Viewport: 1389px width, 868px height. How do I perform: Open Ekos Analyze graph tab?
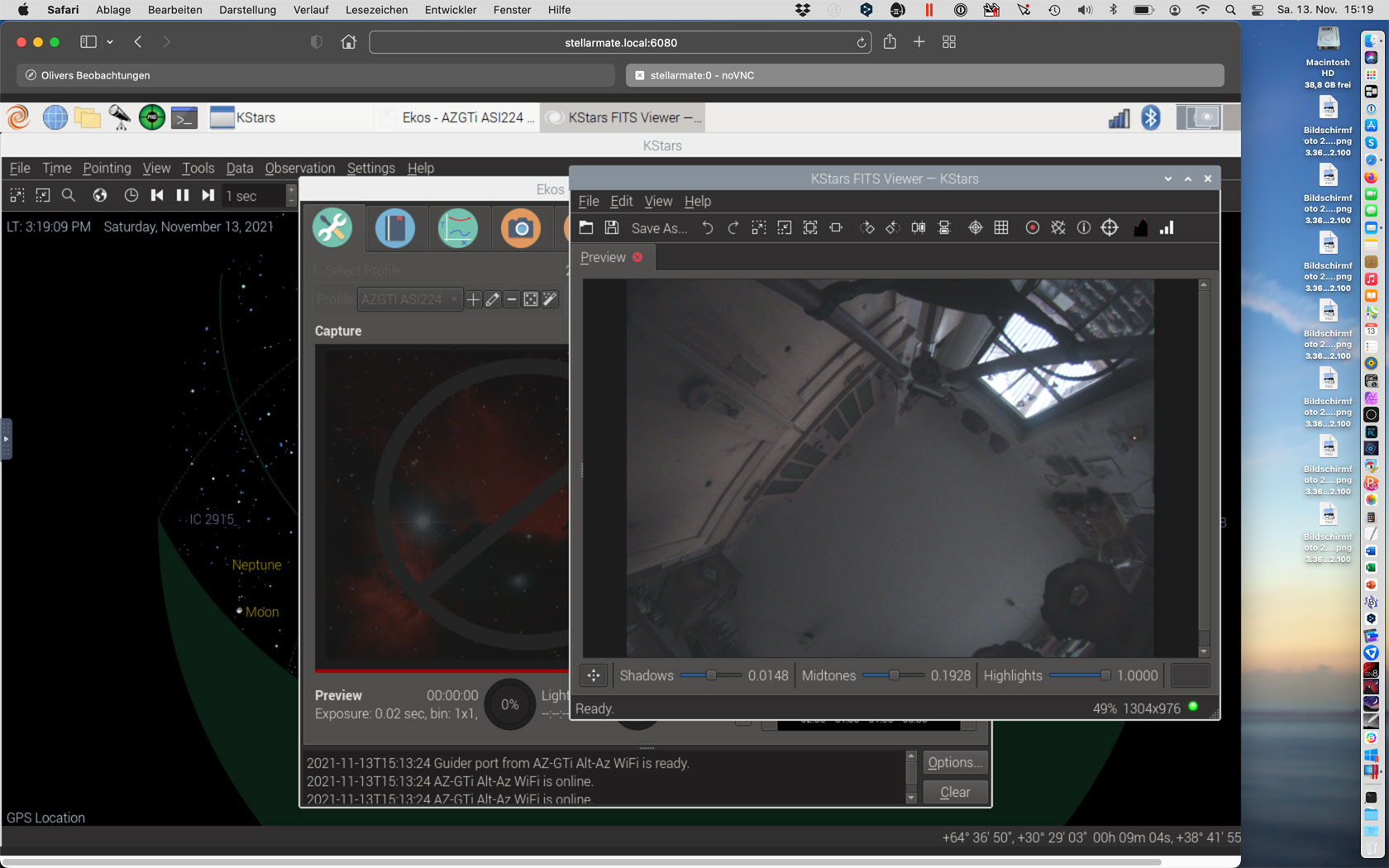tap(458, 228)
